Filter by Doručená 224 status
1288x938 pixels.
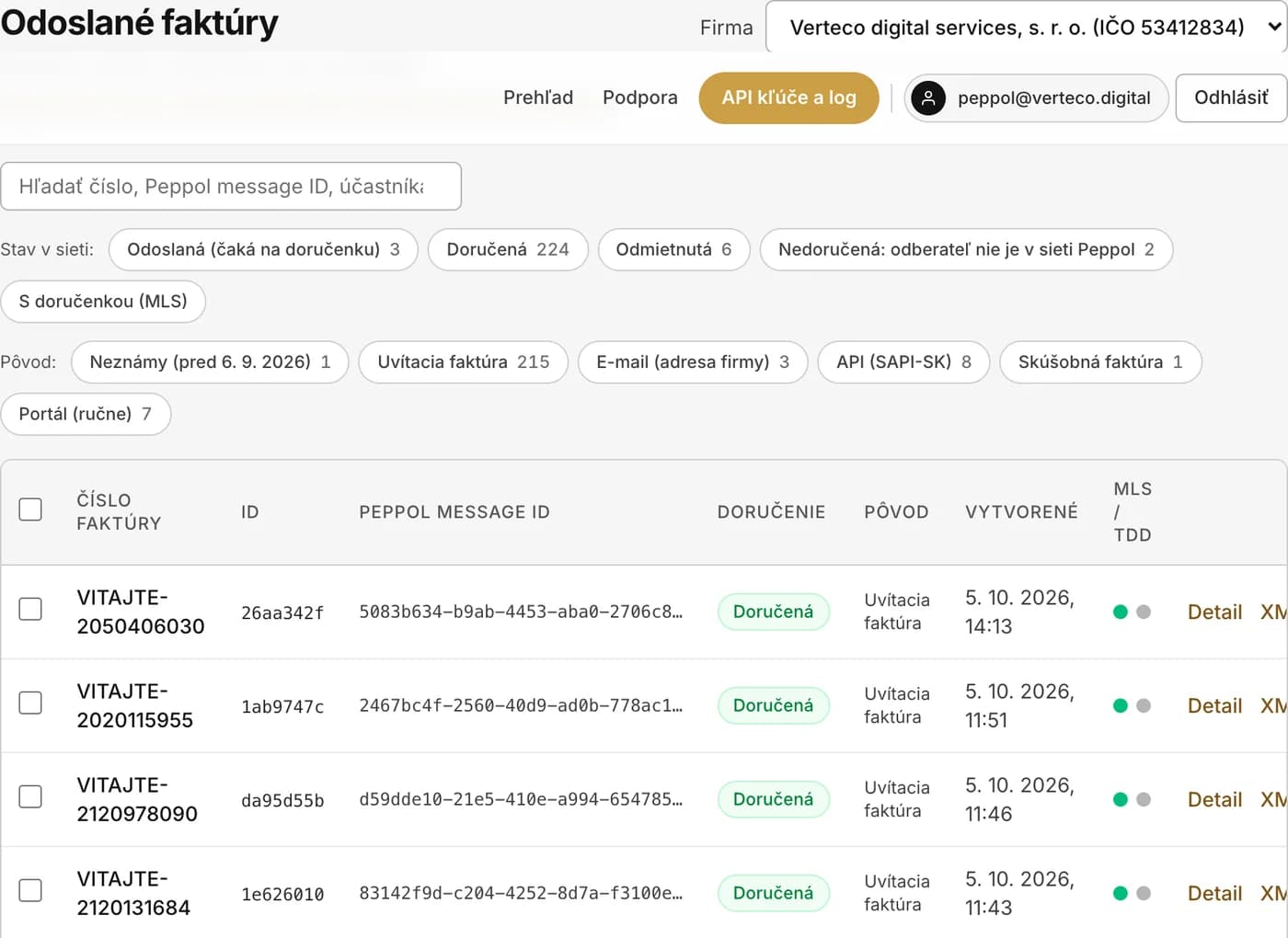point(508,249)
